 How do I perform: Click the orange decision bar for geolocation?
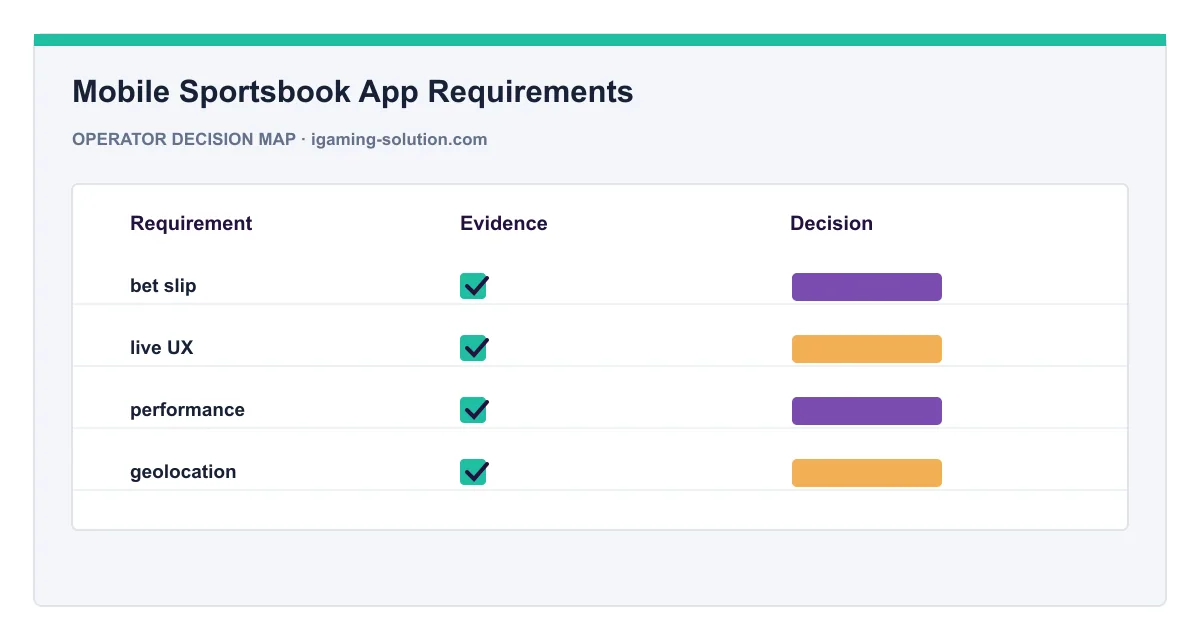[867, 473]
